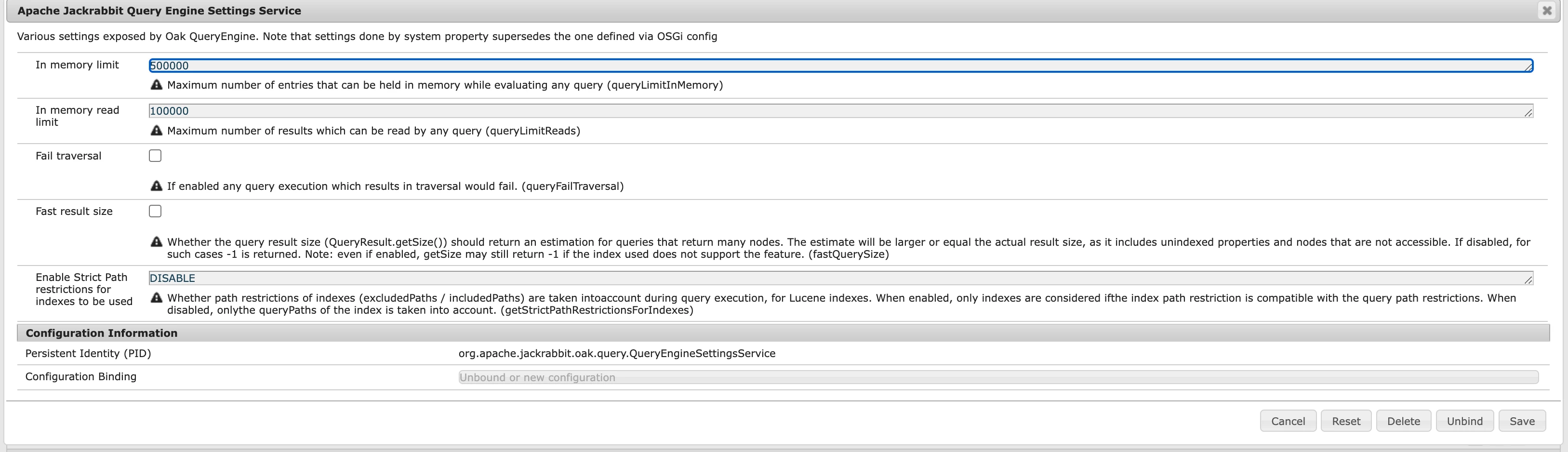Enable the Fast result size checkbox
1568x452 pixels.
(x=155, y=211)
